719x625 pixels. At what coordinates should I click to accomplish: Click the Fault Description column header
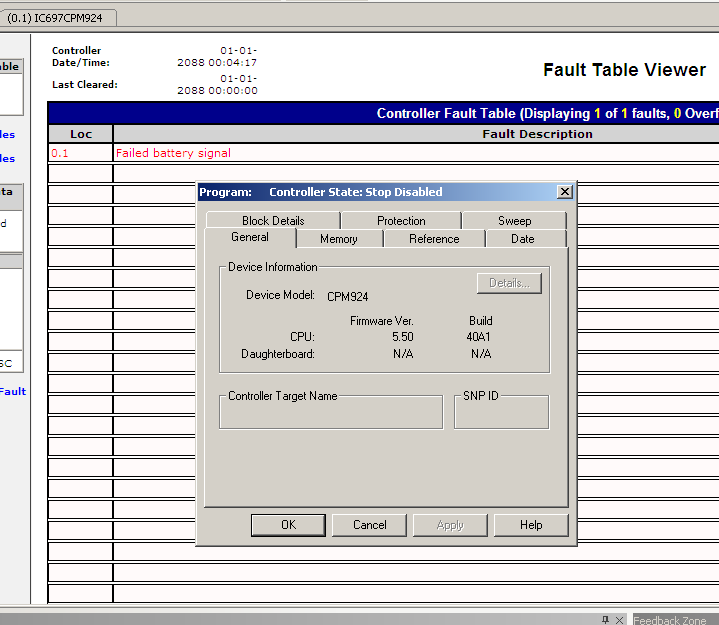coord(537,134)
